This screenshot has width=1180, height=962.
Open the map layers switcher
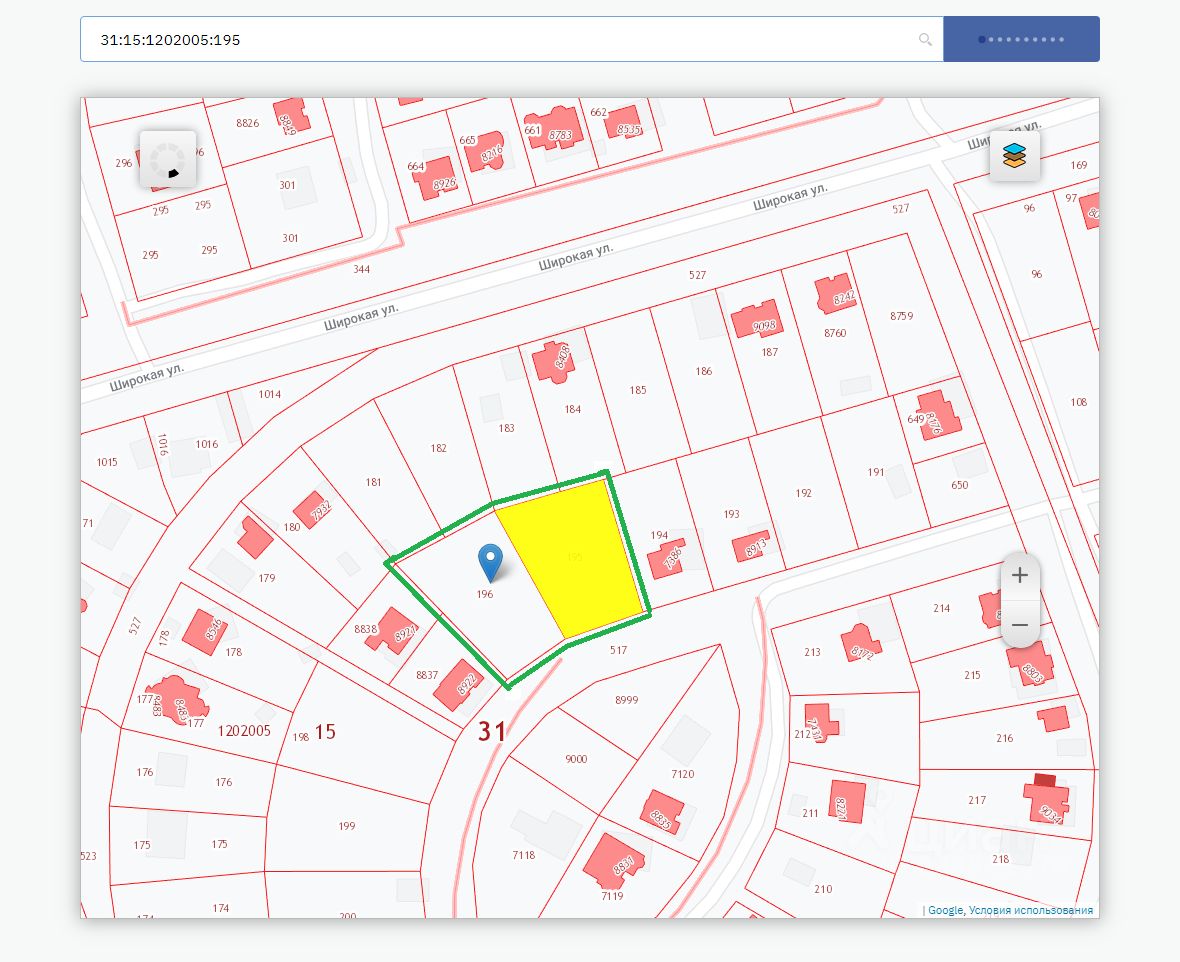coord(1014,156)
